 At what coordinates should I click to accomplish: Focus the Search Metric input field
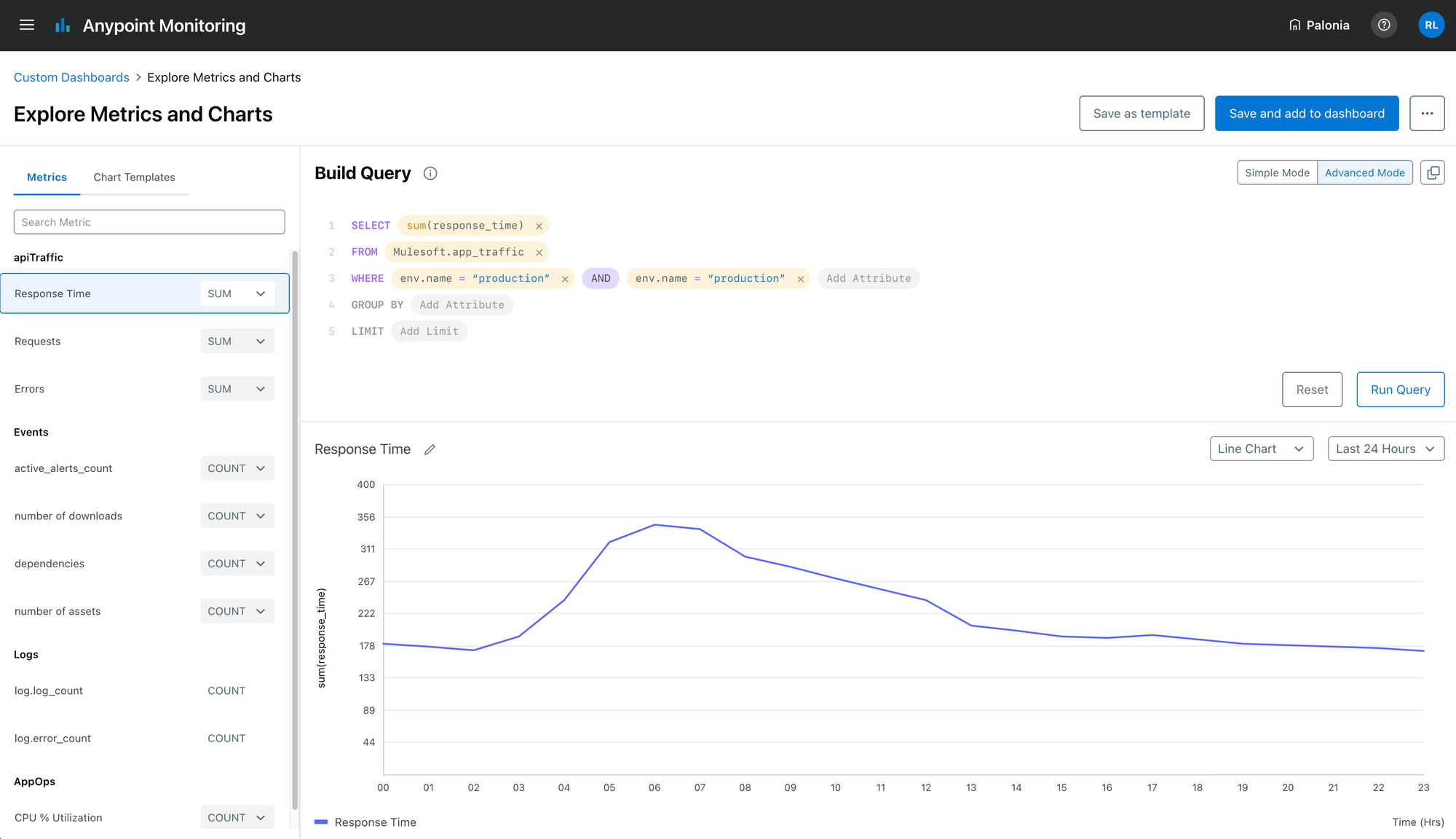(x=149, y=222)
